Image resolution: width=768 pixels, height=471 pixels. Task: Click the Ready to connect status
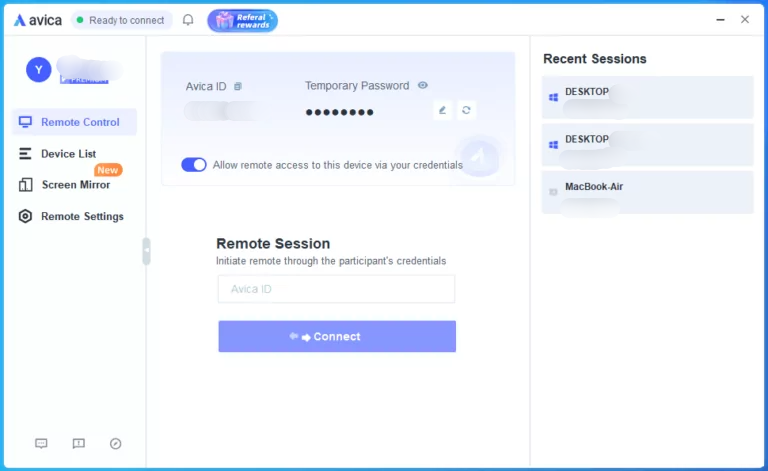121,20
